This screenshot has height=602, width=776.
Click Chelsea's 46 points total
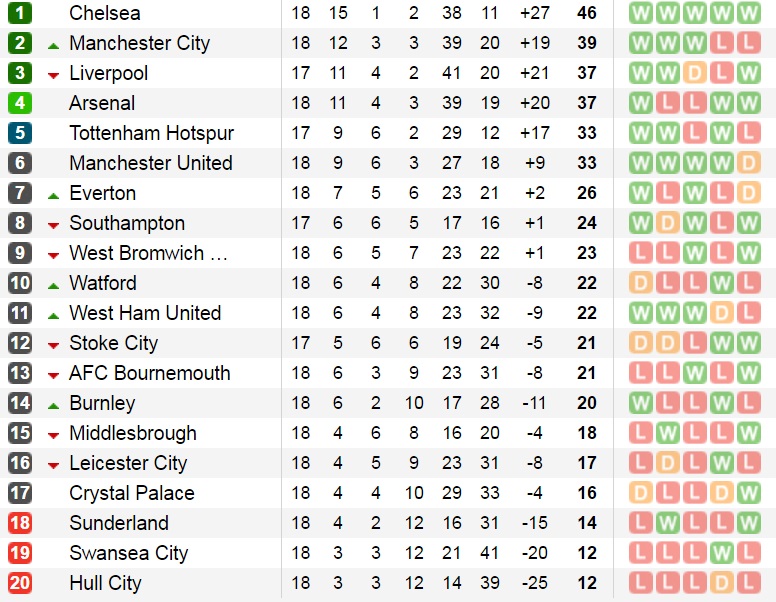click(587, 13)
